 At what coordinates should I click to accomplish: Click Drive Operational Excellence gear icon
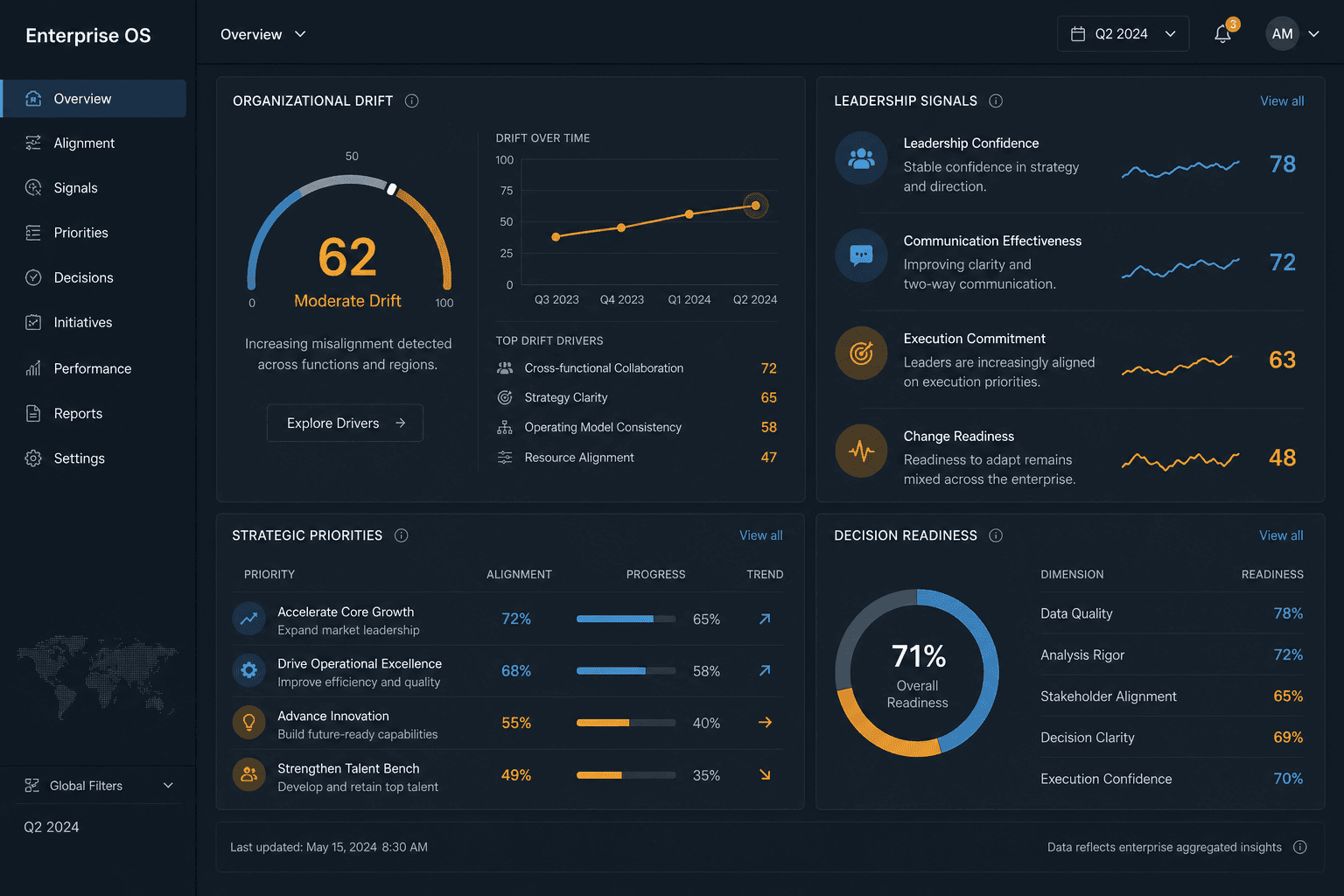(249, 670)
